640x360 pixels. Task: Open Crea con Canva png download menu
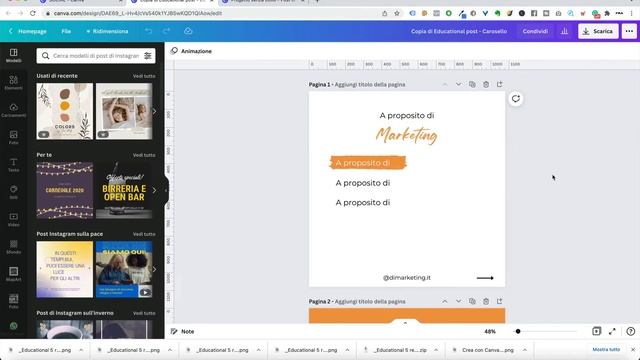(525, 350)
